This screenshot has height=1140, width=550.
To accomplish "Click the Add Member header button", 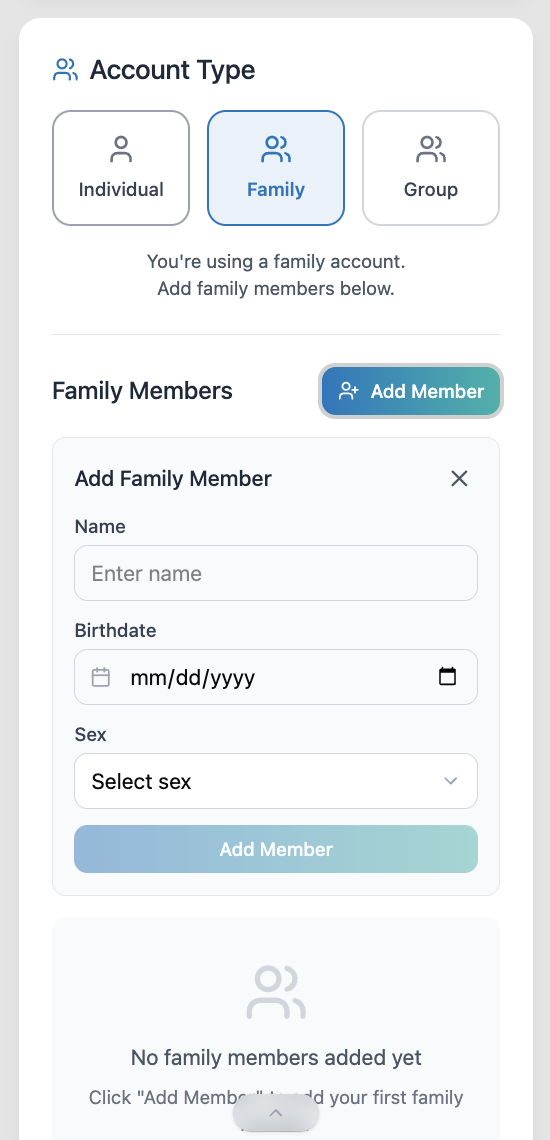I will (411, 391).
